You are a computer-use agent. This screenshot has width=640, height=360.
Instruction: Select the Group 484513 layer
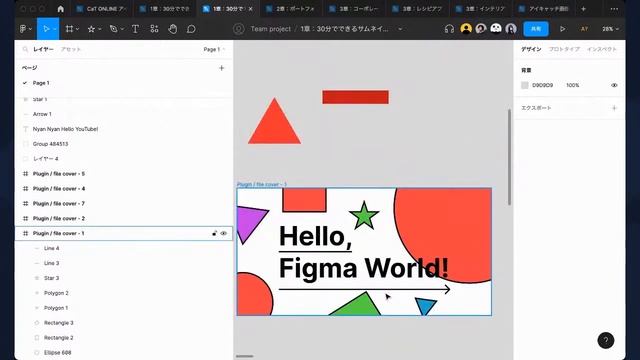(x=123, y=144)
